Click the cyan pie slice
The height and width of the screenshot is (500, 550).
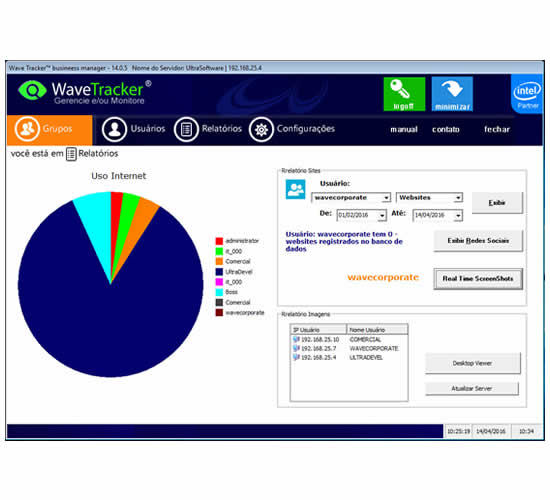coord(96,225)
